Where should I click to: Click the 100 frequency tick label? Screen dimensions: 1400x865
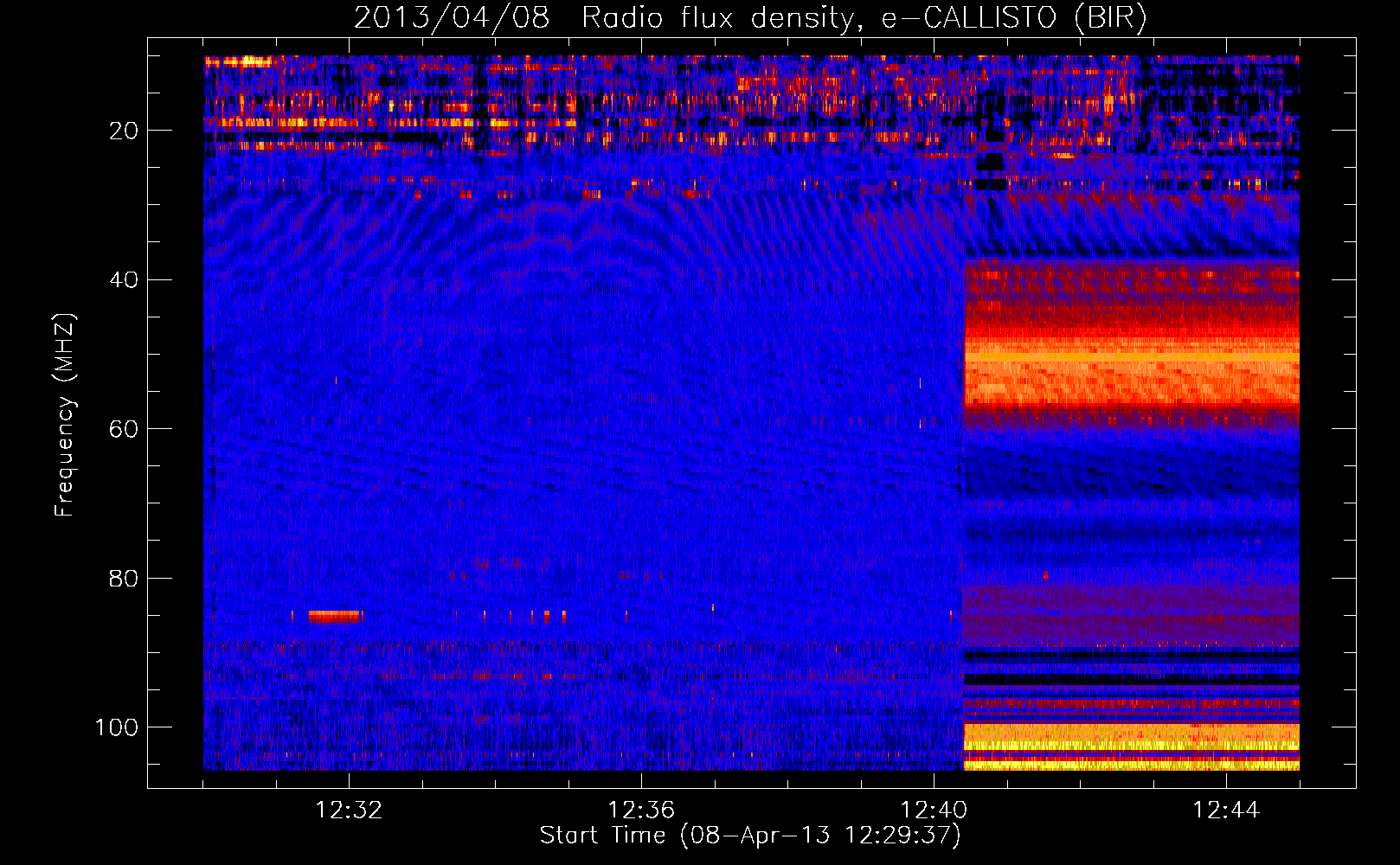point(117,727)
